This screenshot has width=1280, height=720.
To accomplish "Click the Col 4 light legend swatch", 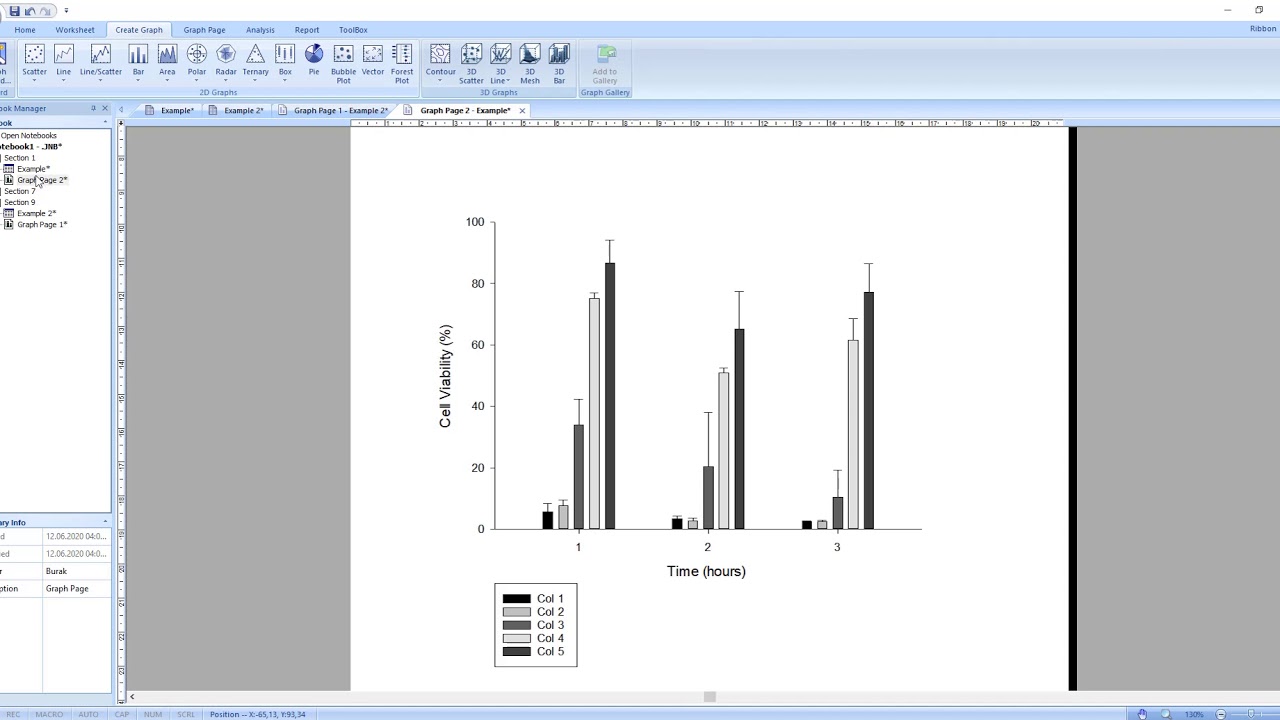I will point(516,638).
